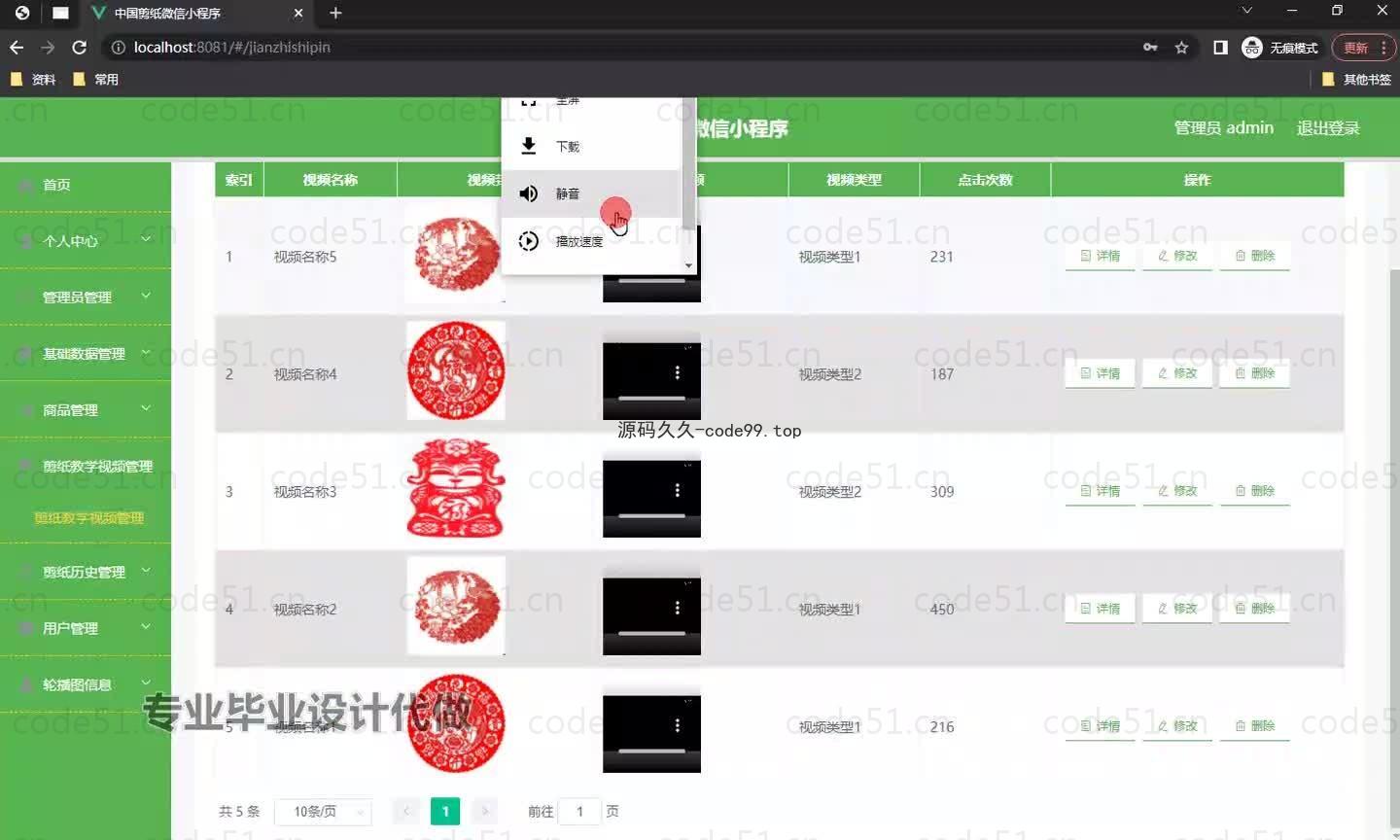Click 删除 for 视频名称3
1400x840 pixels.
click(1255, 491)
